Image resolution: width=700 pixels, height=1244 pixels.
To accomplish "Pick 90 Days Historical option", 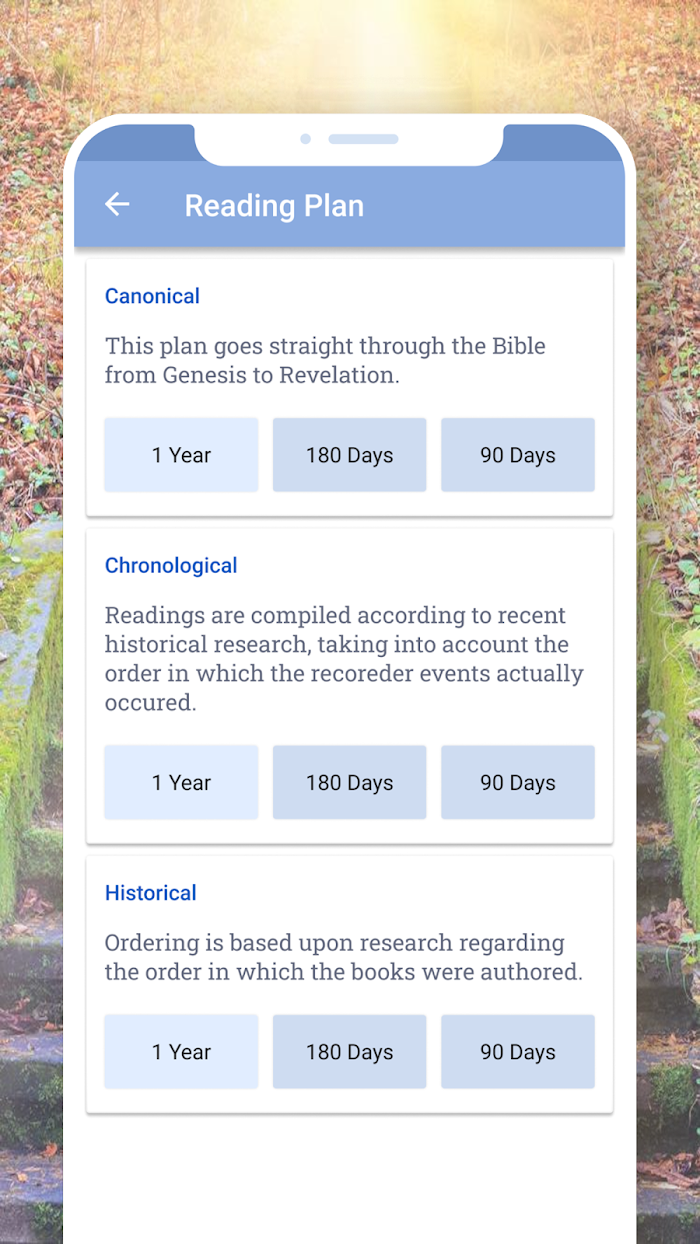I will click(x=517, y=1052).
